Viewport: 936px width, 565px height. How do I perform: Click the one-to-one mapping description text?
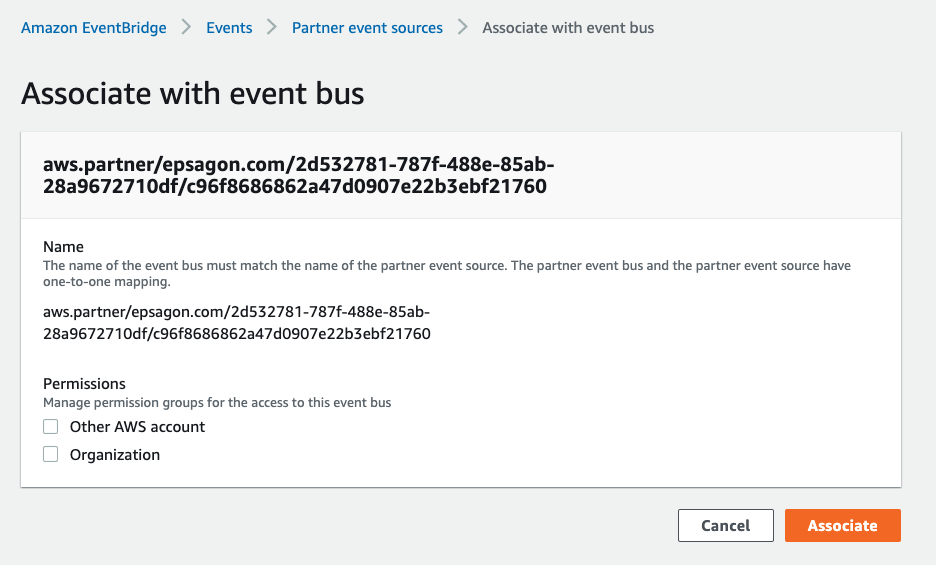(447, 274)
